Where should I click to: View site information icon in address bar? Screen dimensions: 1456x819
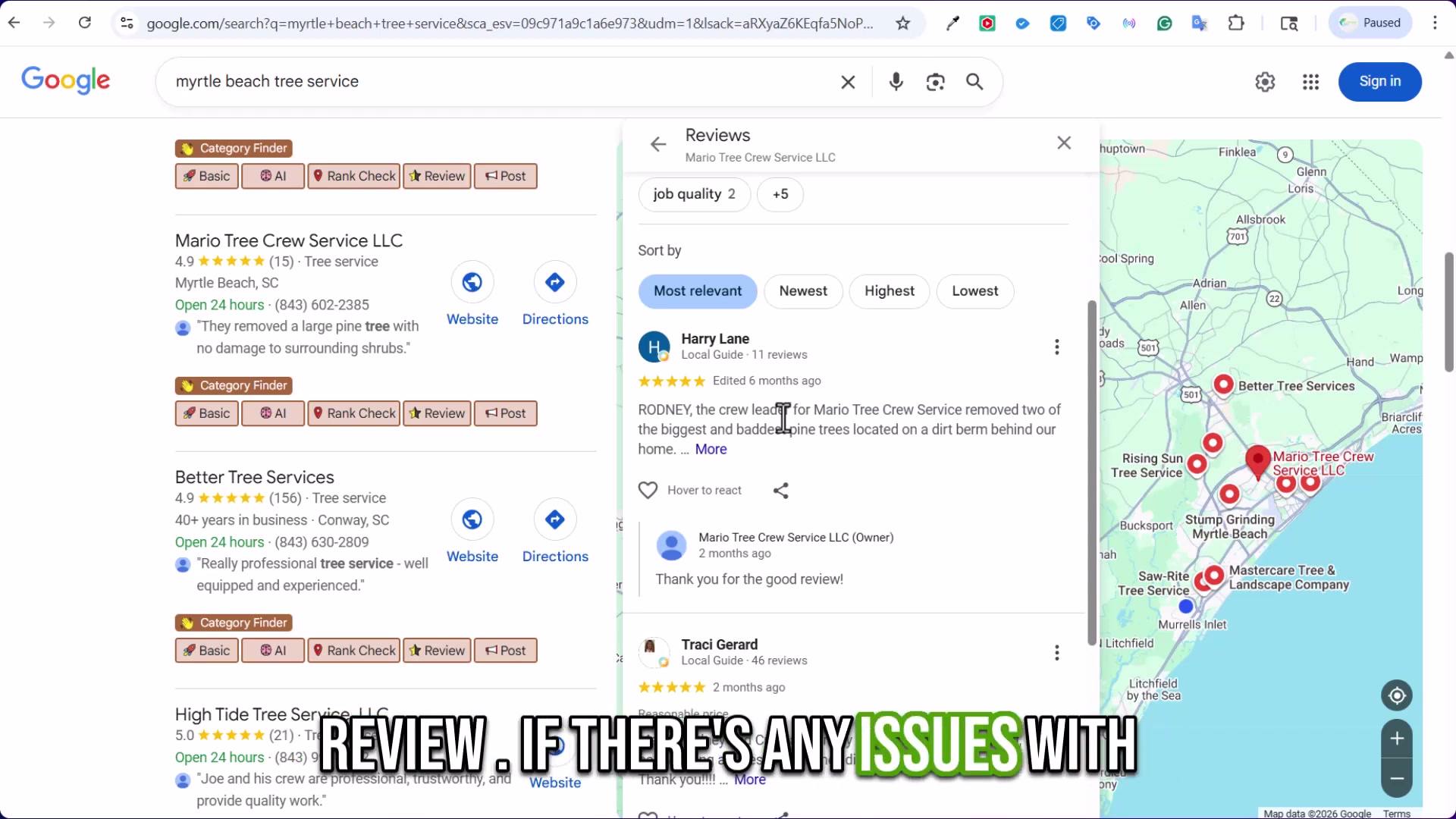[127, 24]
